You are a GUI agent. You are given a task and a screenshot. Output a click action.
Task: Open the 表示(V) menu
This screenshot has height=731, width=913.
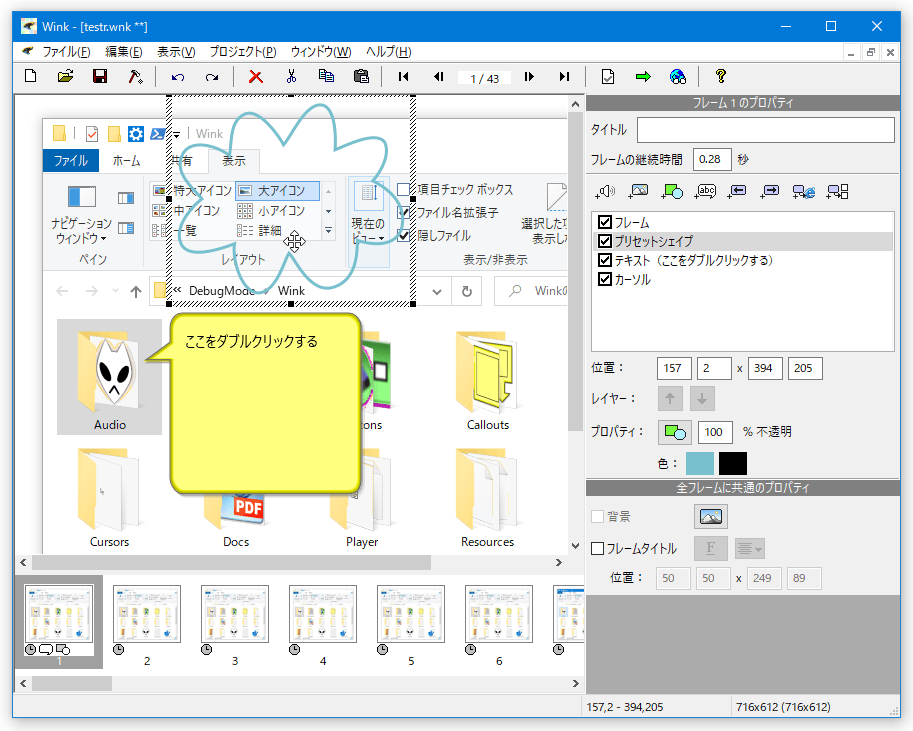[176, 52]
